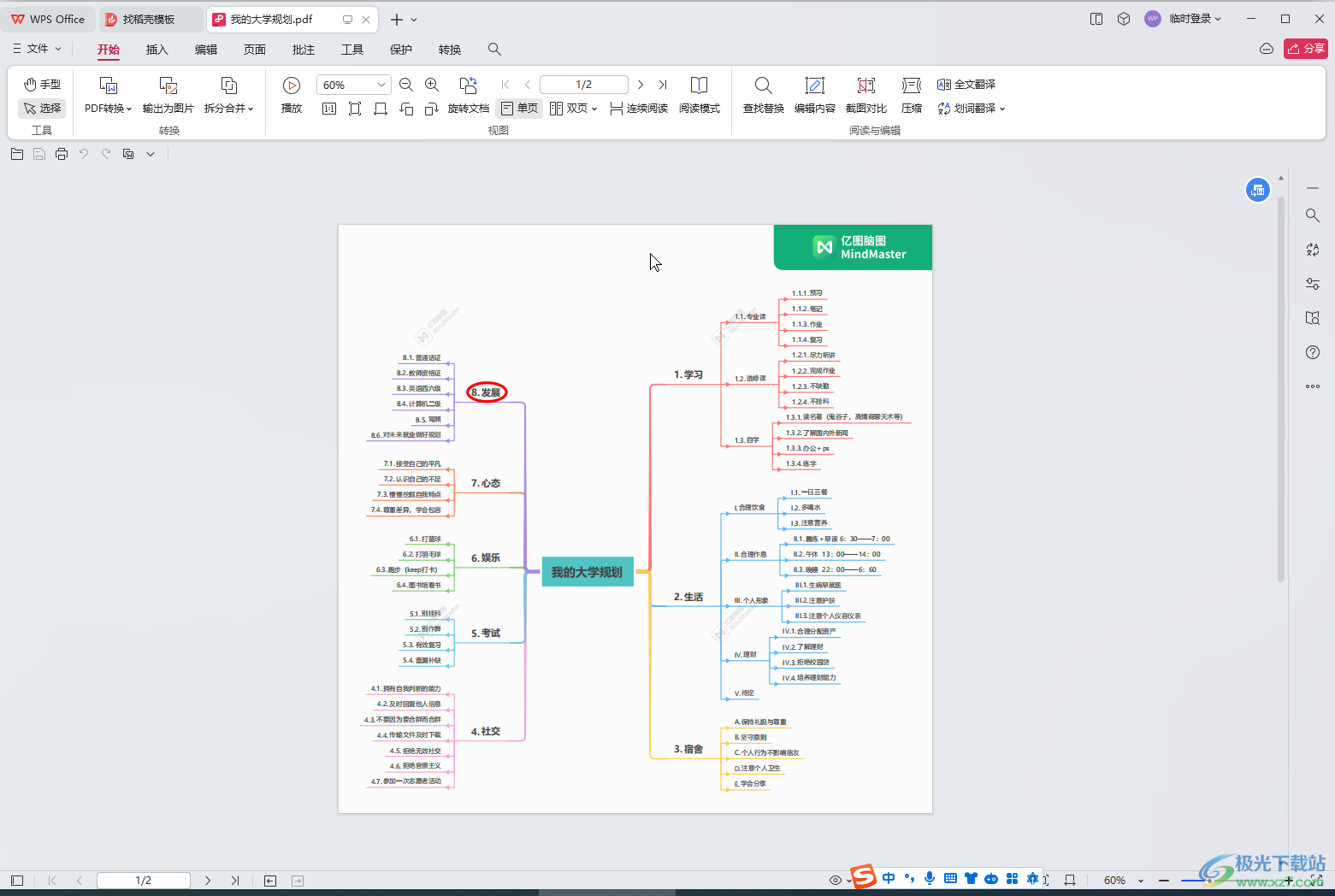Switch to 批注 tab

[304, 50]
